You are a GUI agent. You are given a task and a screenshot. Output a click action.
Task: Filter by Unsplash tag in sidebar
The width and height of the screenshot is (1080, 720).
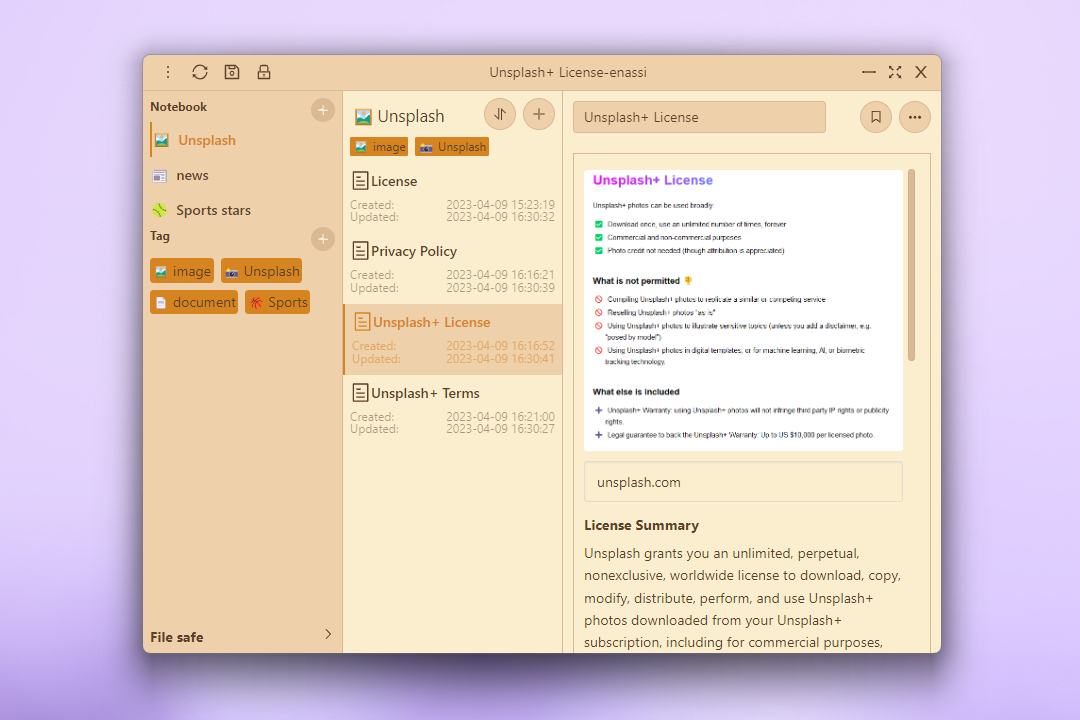[x=262, y=271]
